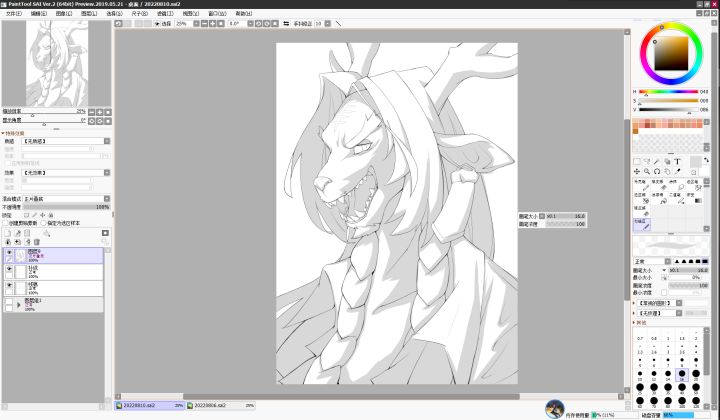Select the straight line drawing mode
Screen dimensions: 720x420
(x=339, y=23)
